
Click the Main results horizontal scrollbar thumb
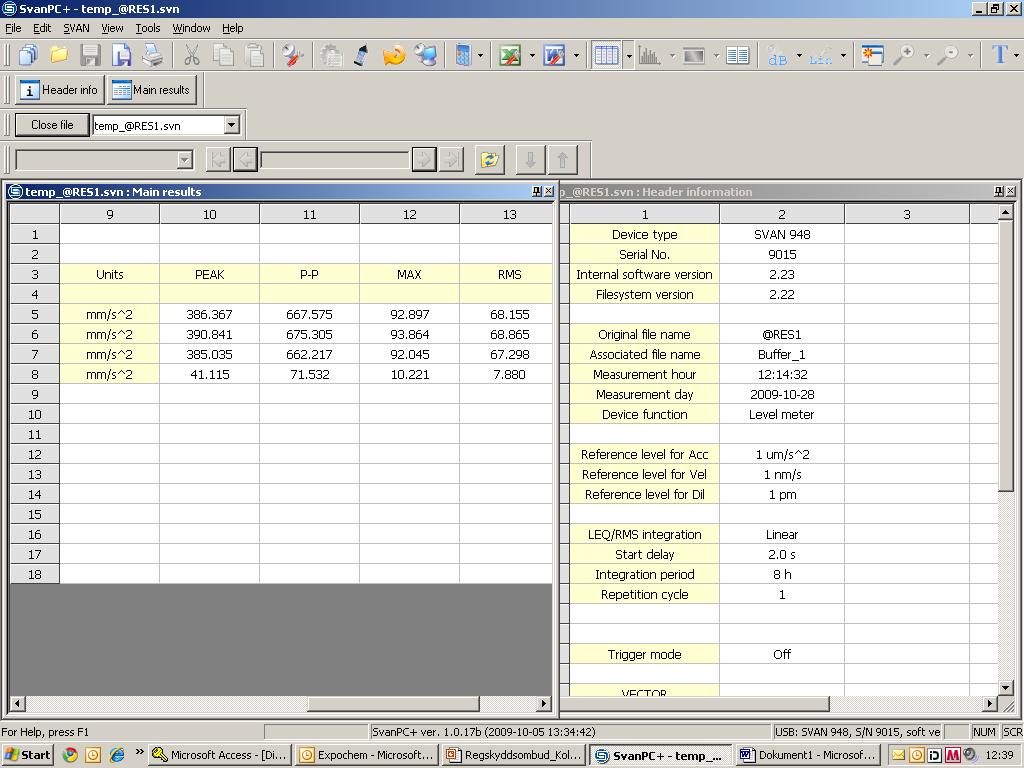[393, 703]
